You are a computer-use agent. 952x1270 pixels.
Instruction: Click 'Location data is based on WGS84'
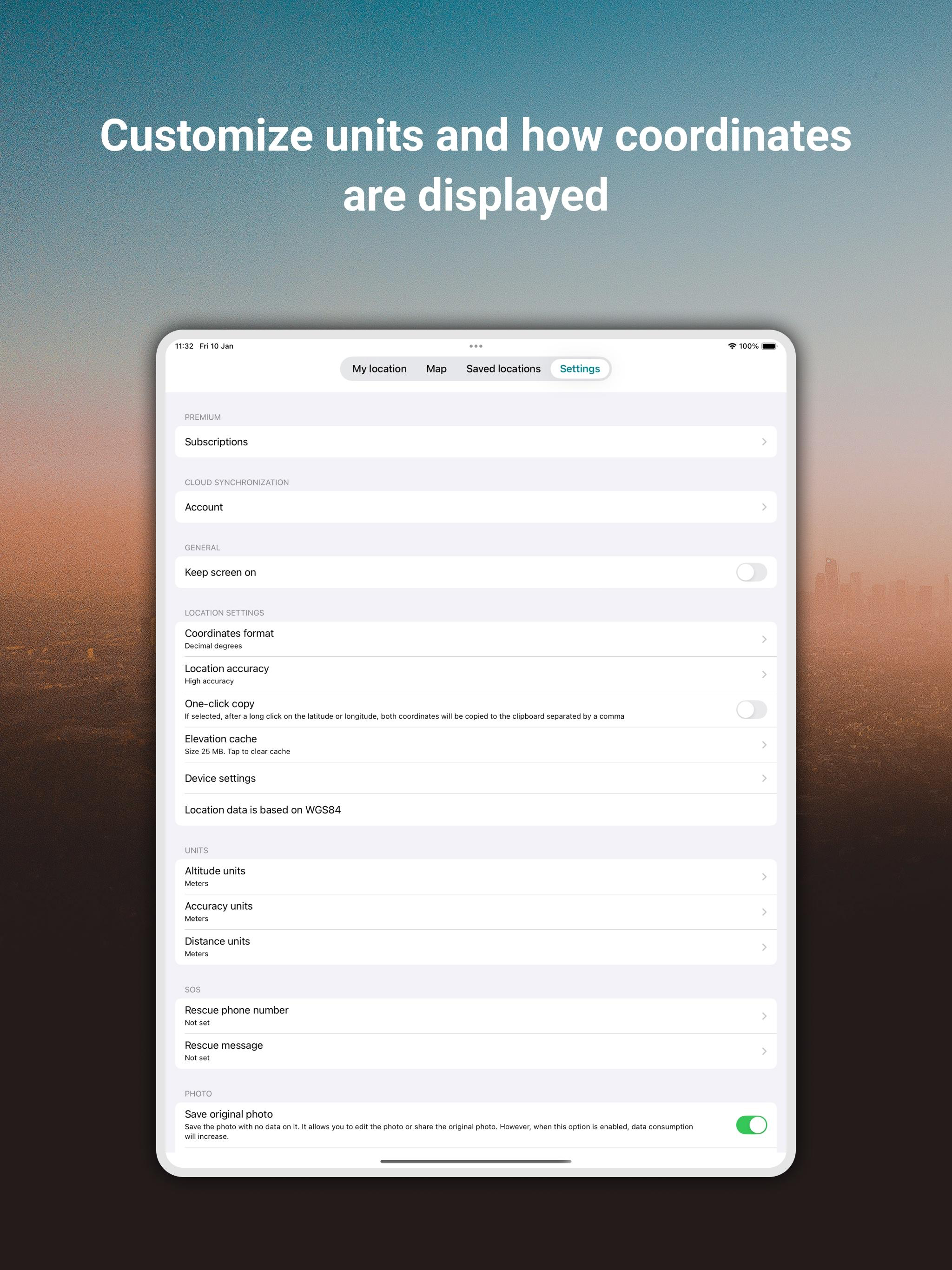coord(262,809)
